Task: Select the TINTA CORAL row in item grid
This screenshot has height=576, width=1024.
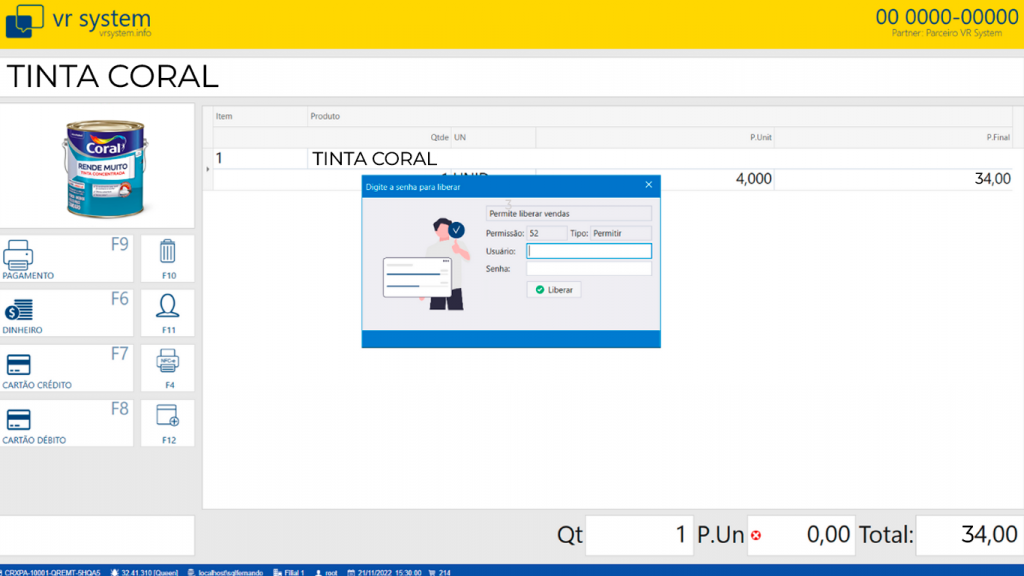Action: tap(374, 159)
